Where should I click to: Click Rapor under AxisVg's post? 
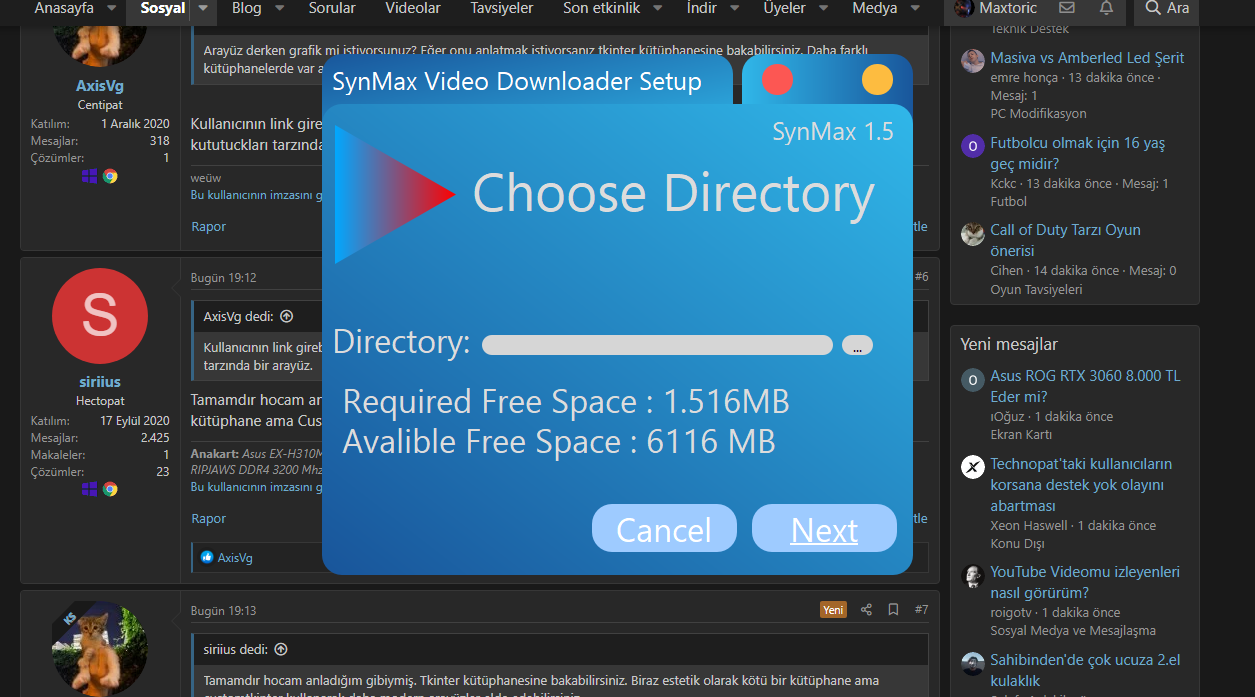coord(209,227)
